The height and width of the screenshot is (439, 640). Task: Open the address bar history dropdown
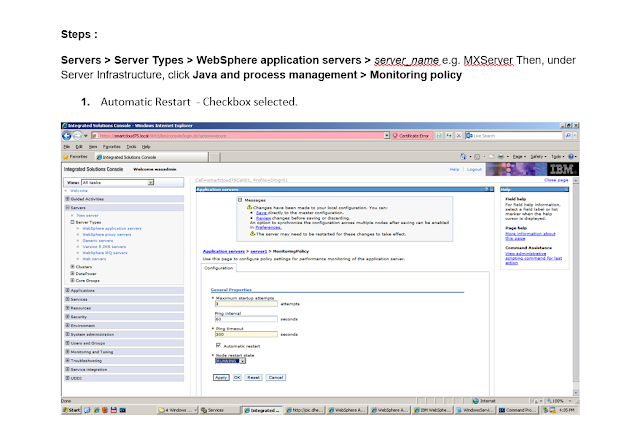387,136
